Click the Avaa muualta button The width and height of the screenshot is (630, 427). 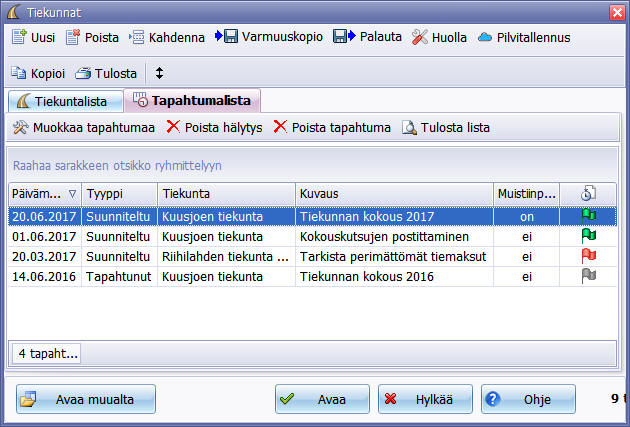pyautogui.click(x=86, y=399)
